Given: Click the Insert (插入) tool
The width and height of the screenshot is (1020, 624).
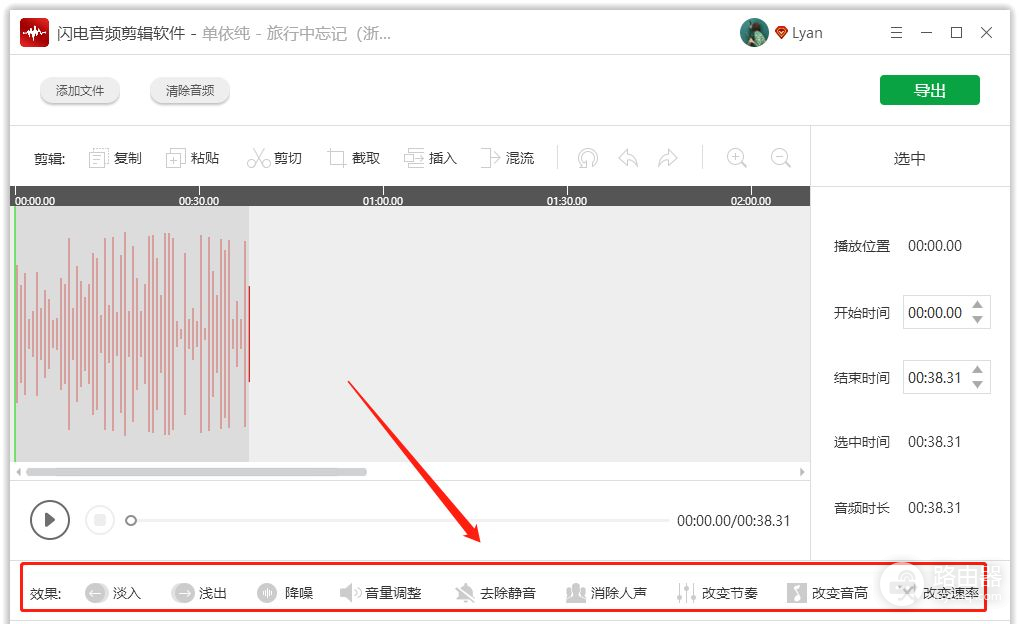Looking at the screenshot, I should [431, 158].
